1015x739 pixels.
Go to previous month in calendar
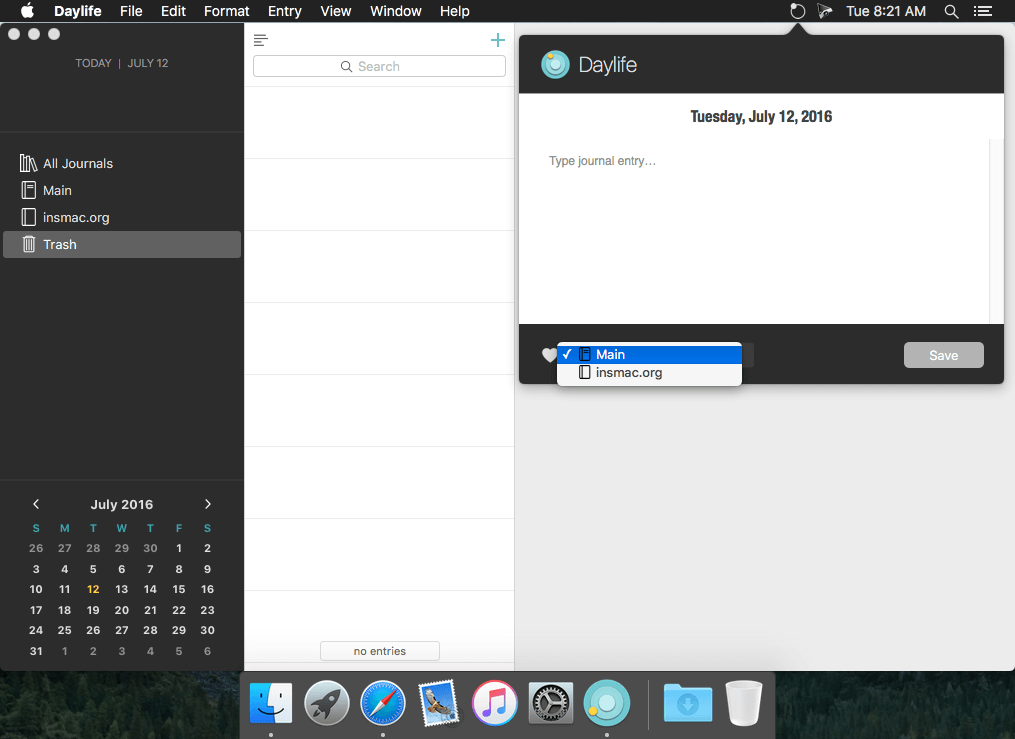pos(36,504)
